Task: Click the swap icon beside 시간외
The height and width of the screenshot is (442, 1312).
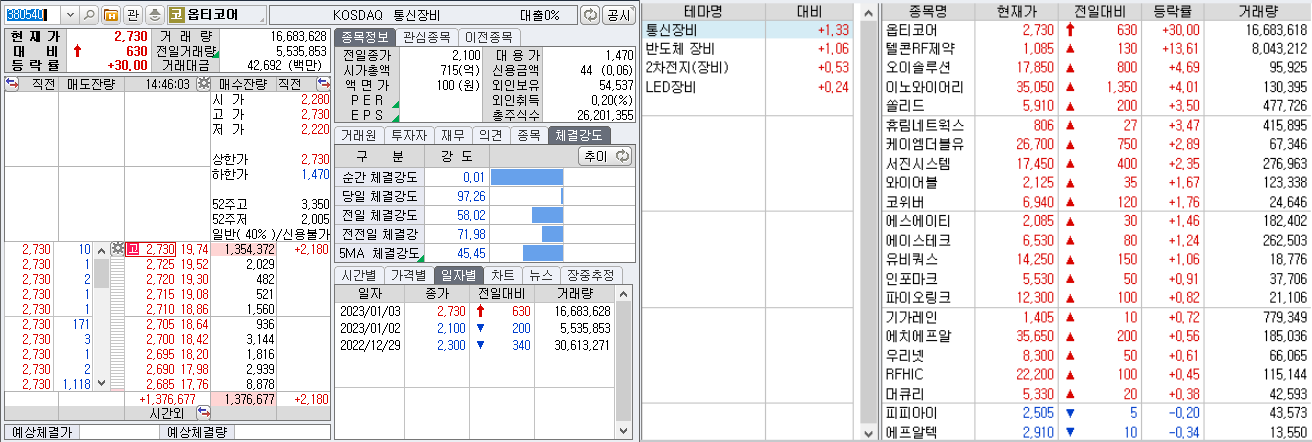Action: 204,412
